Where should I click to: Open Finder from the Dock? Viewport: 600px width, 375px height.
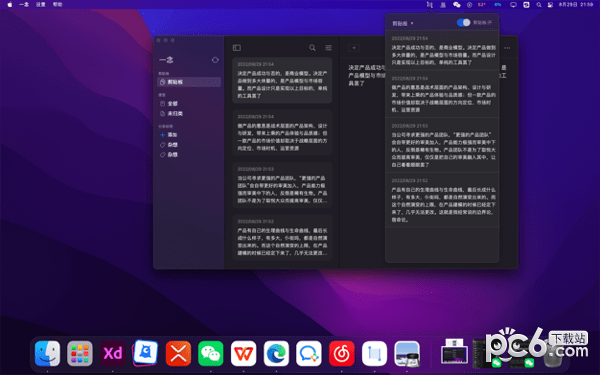47,353
